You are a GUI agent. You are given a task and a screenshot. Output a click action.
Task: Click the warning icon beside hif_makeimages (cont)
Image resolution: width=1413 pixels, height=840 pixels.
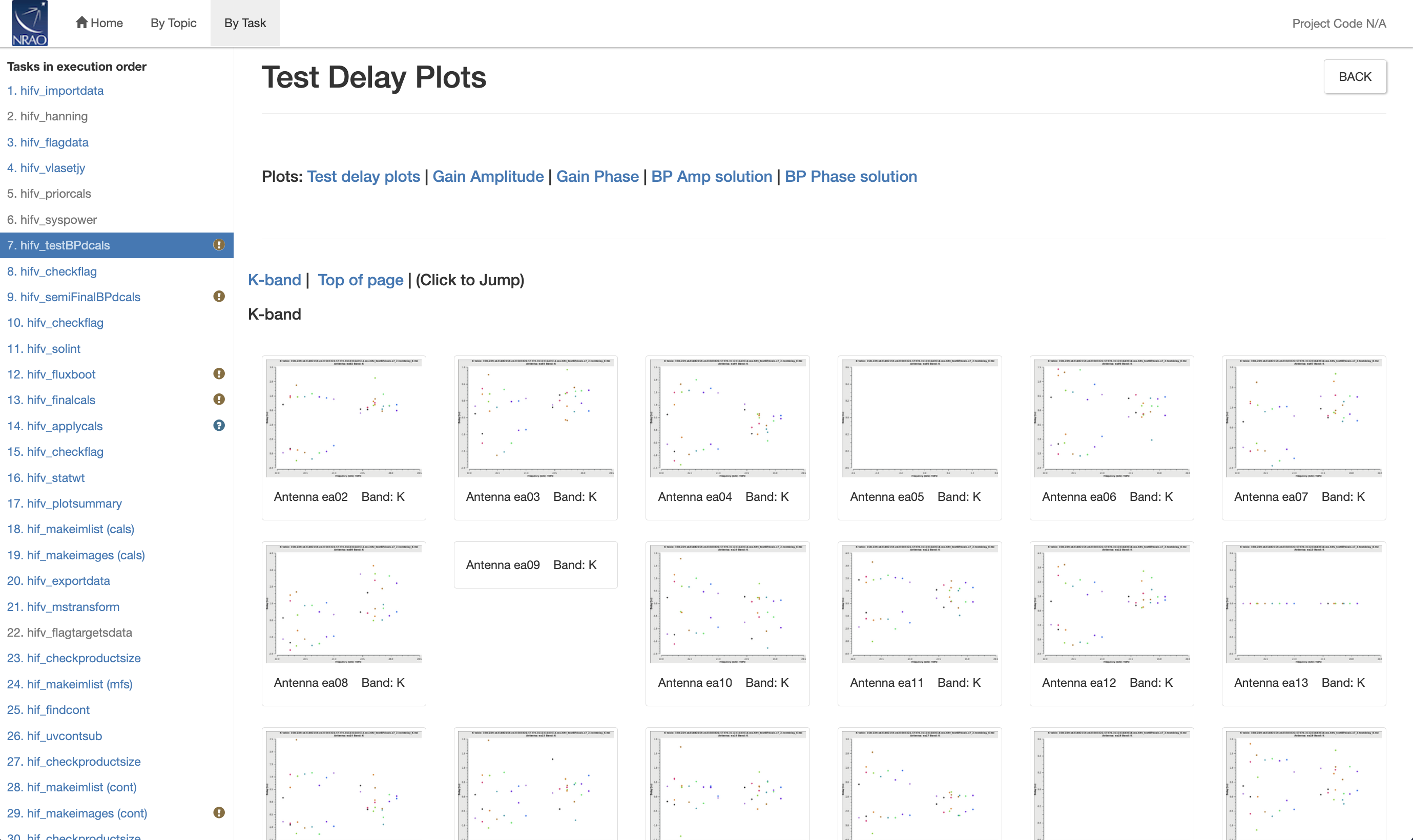point(219,813)
